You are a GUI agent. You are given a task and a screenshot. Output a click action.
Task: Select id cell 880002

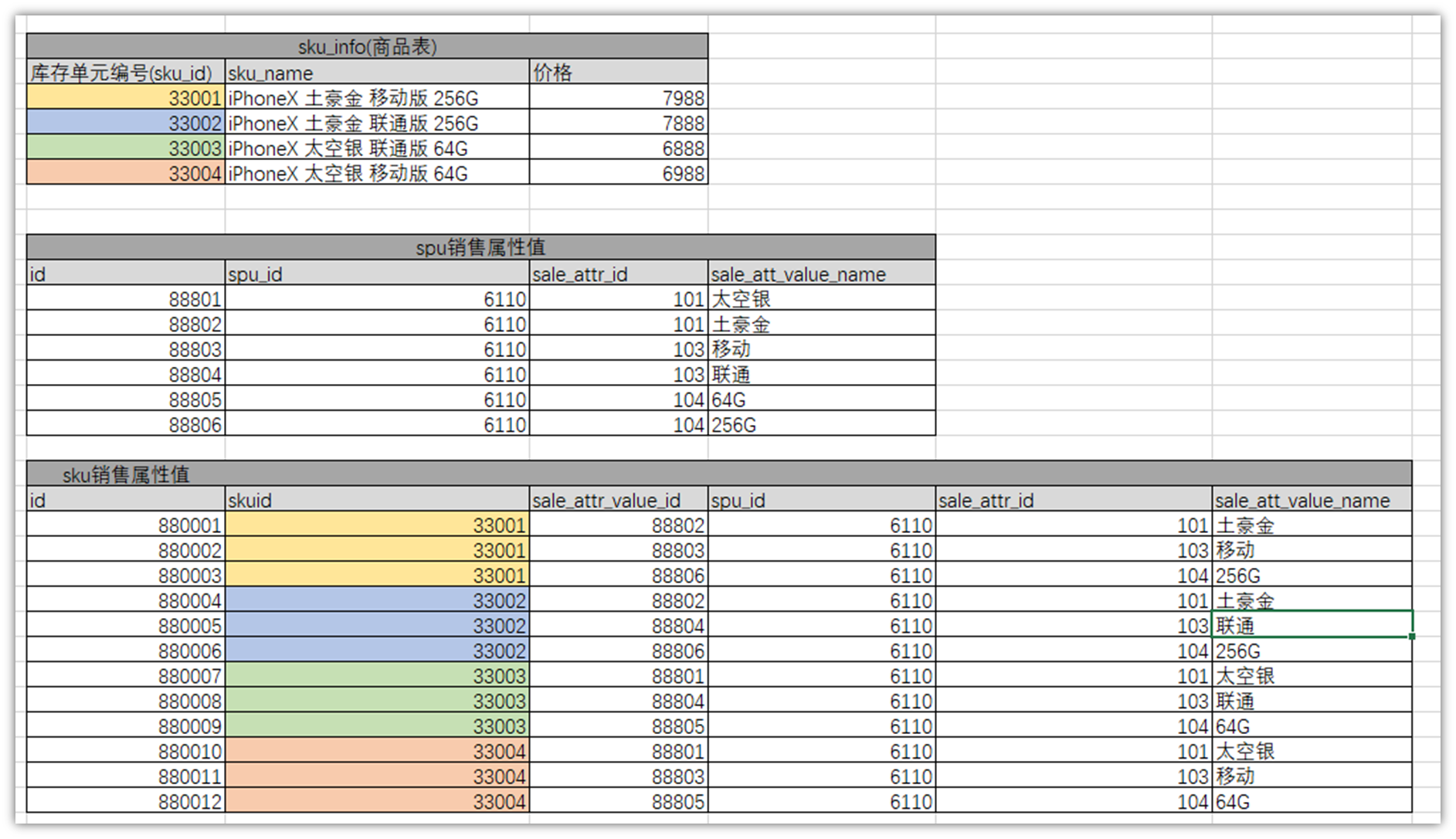pyautogui.click(x=126, y=549)
